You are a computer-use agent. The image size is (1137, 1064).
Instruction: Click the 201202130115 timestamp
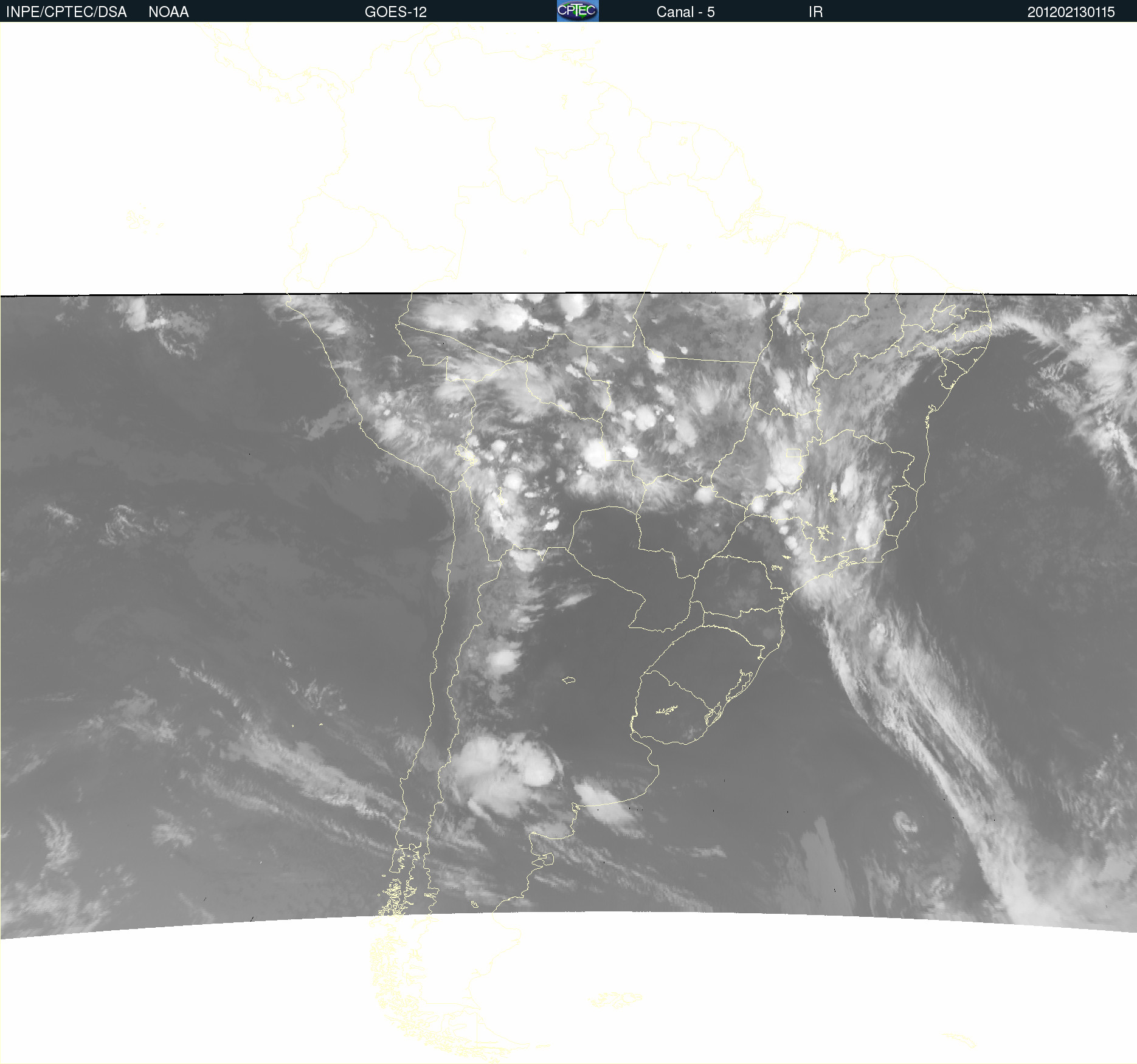(x=1071, y=12)
